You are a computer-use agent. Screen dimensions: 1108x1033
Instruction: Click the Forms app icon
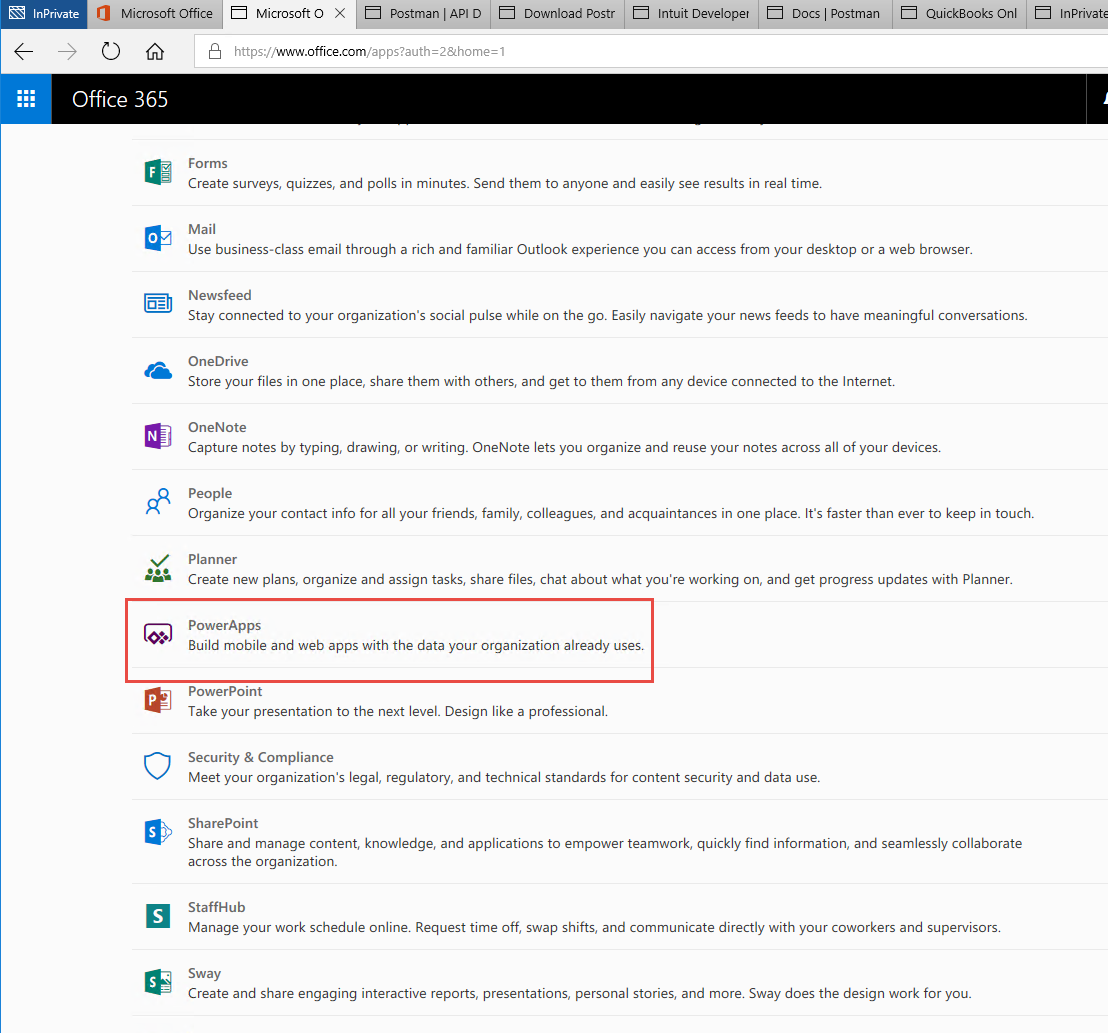158,172
